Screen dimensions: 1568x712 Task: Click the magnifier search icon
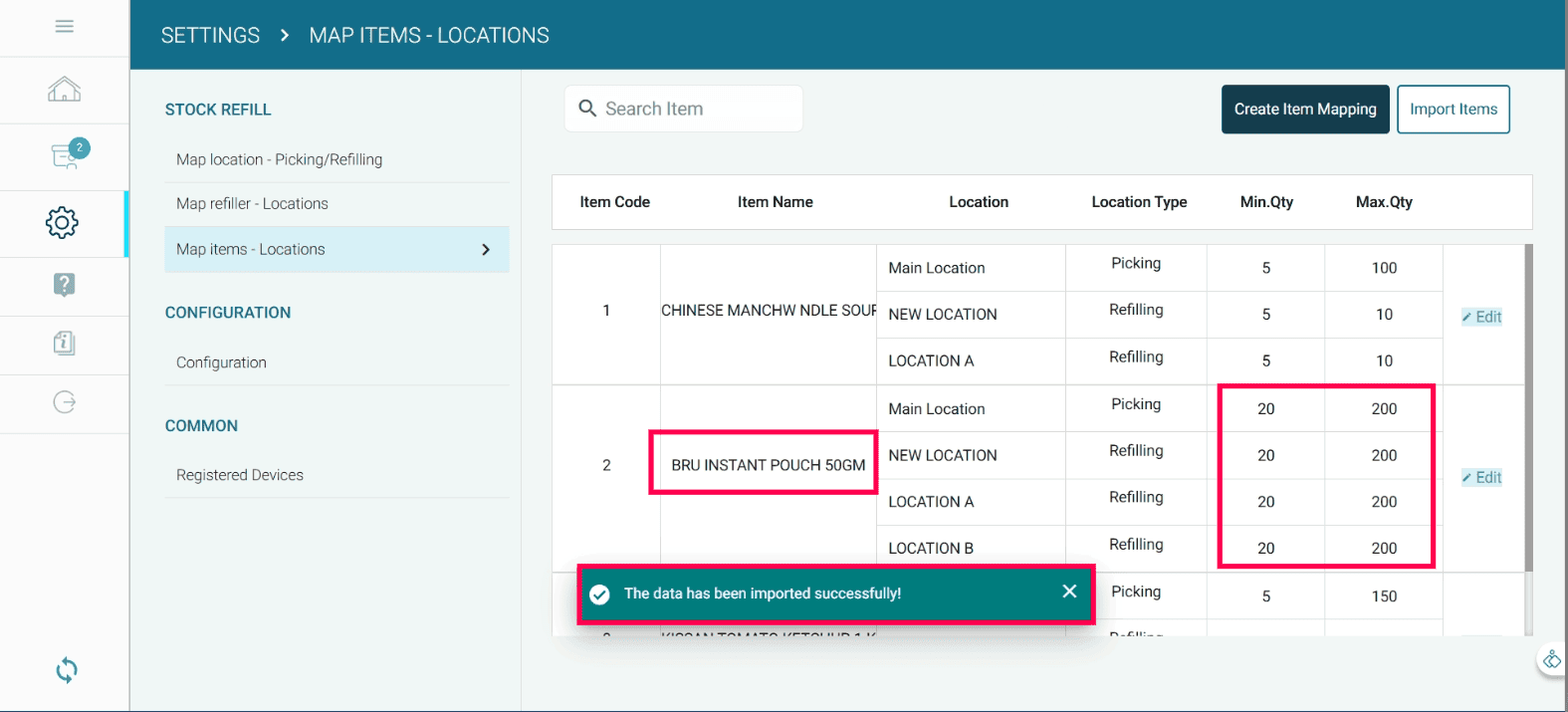point(587,109)
